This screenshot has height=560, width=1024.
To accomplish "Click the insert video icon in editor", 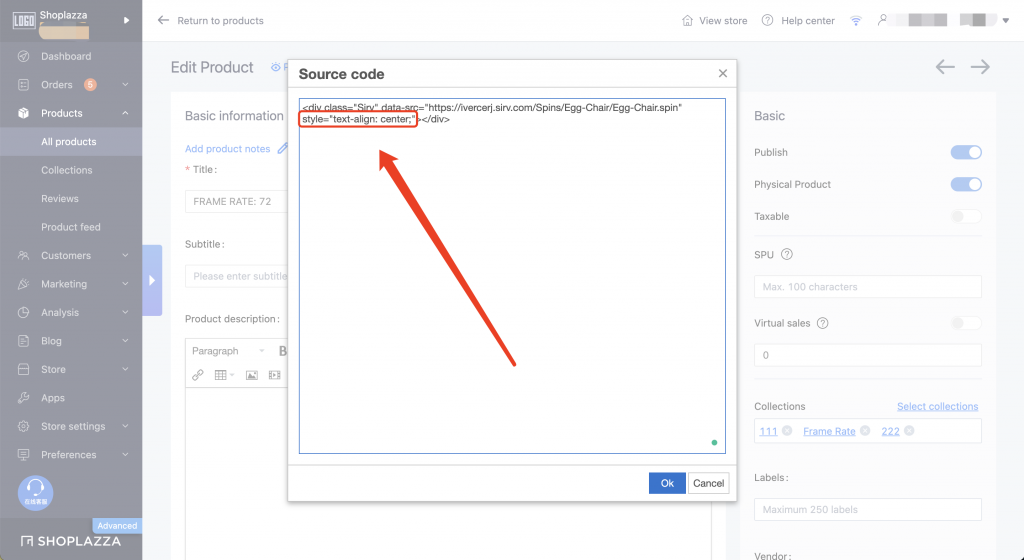I will 275,375.
